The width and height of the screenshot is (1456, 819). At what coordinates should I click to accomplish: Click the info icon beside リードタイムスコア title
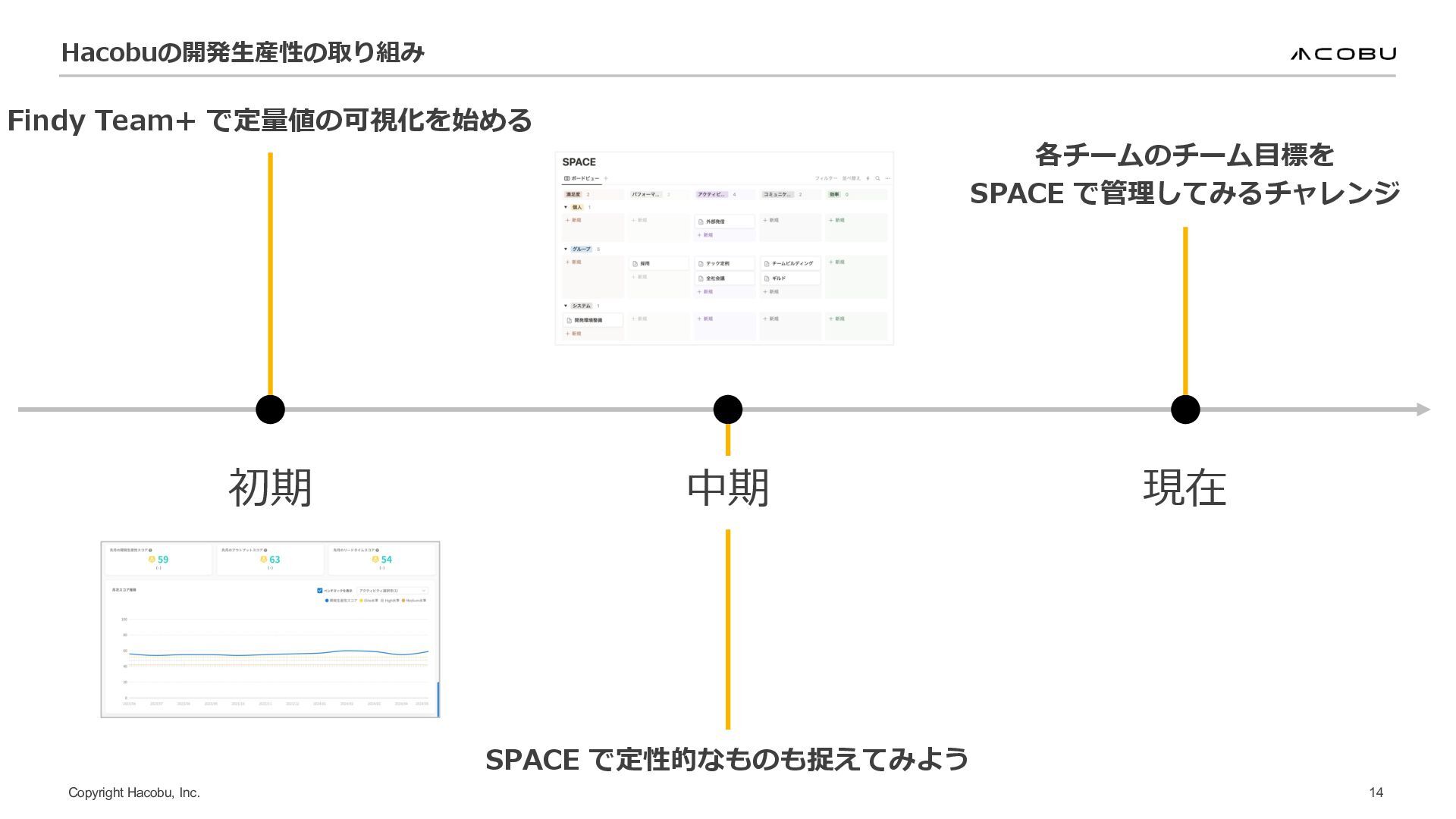[377, 550]
